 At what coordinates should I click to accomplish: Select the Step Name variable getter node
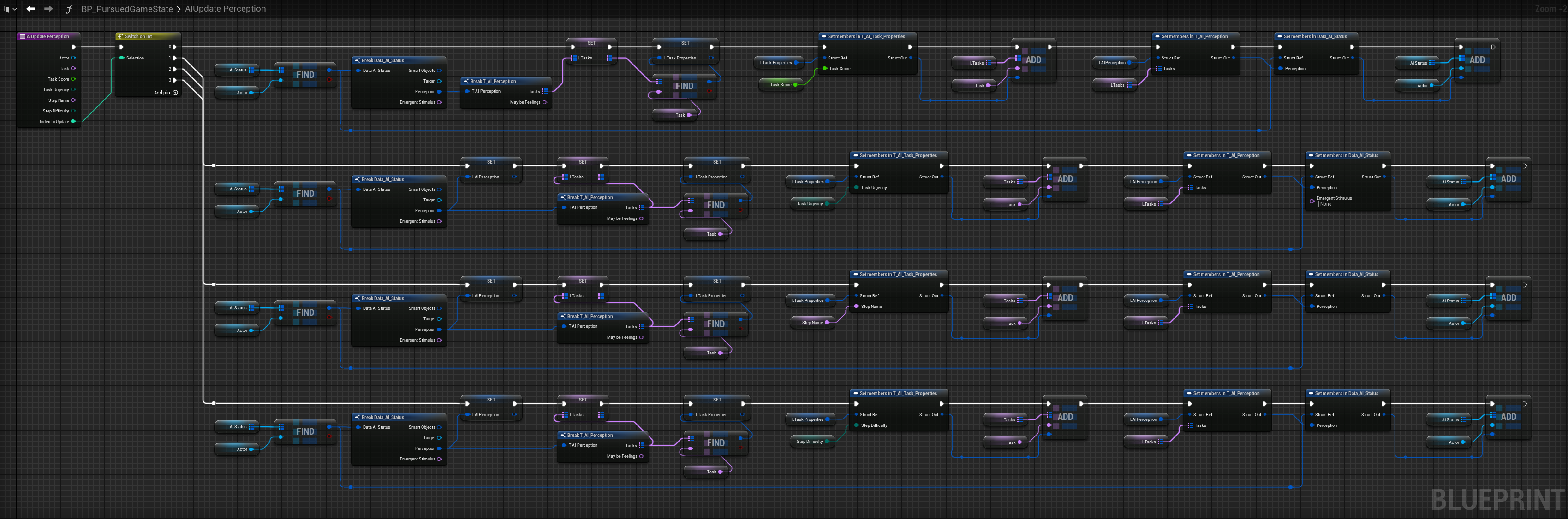pos(813,323)
